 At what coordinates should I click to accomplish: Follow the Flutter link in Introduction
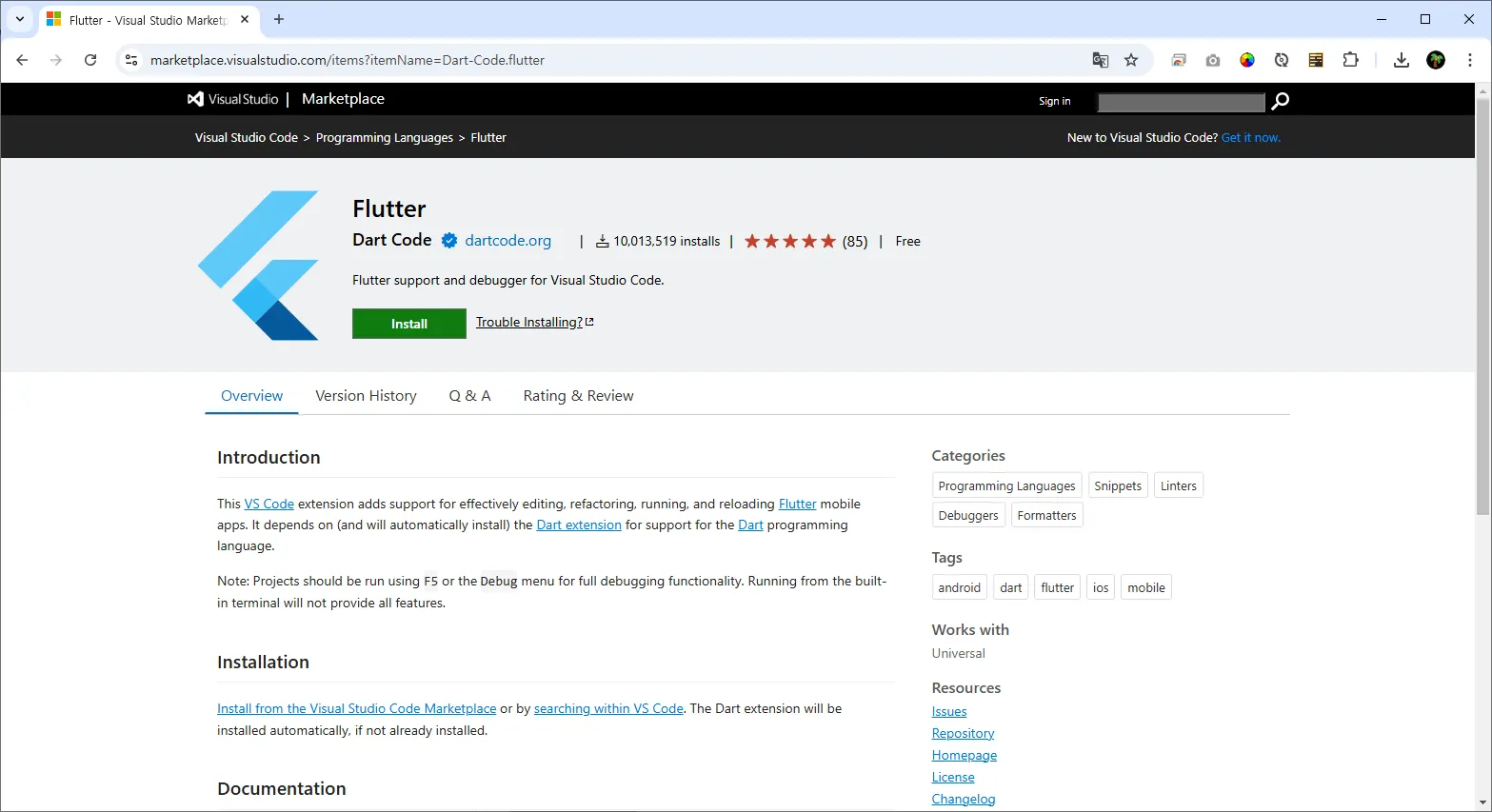pyautogui.click(x=798, y=504)
